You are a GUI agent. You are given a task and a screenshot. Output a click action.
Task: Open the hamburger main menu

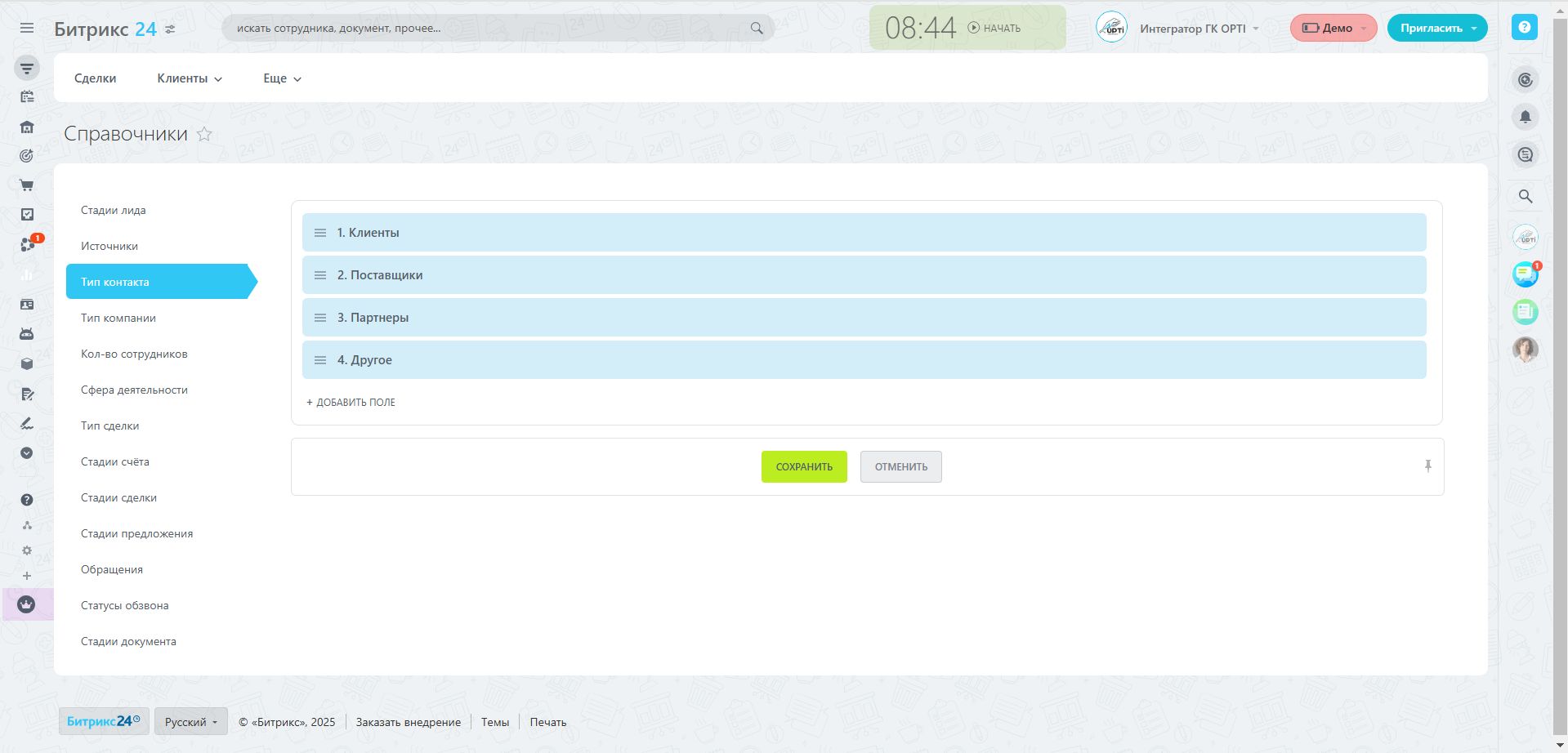pyautogui.click(x=27, y=28)
